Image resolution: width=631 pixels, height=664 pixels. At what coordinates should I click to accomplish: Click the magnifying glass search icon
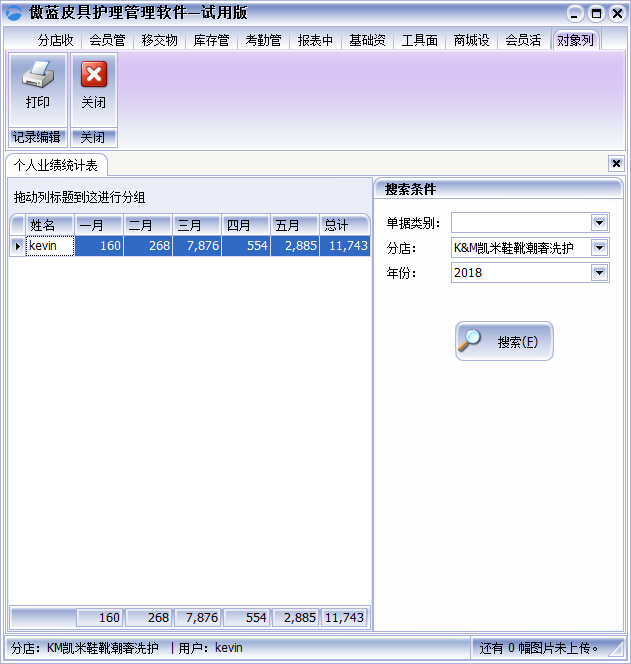(471, 341)
